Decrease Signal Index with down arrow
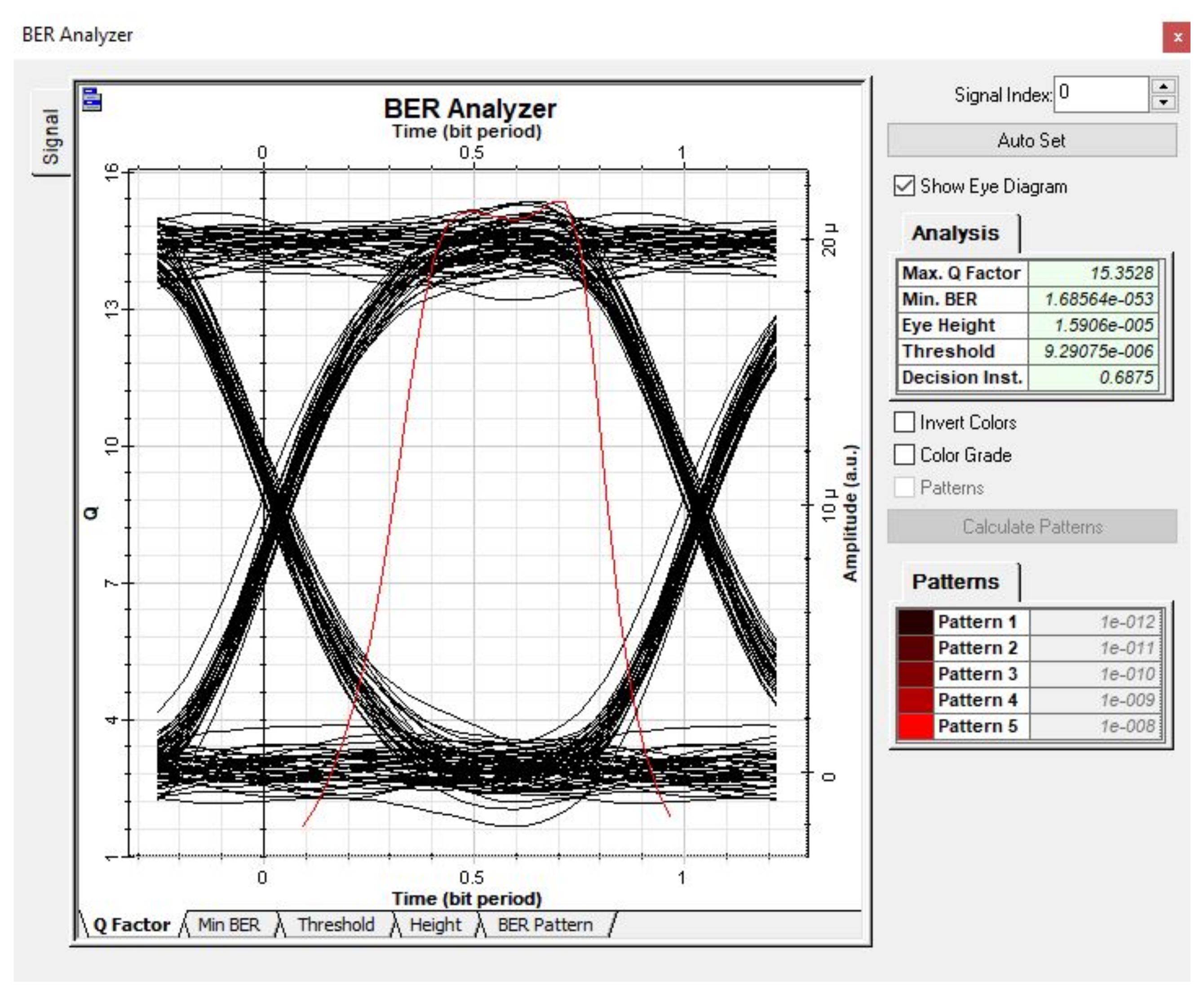This screenshot has width=1204, height=999. (x=1163, y=102)
